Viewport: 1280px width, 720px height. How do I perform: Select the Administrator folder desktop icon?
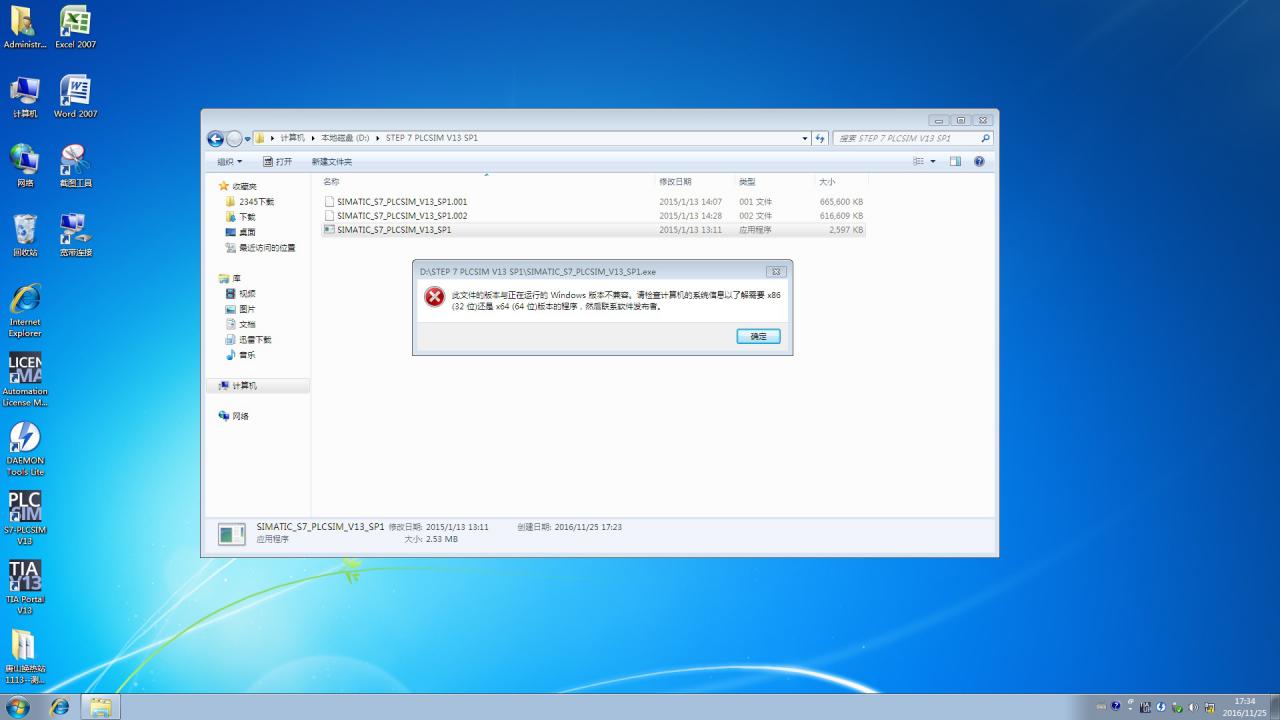point(25,28)
